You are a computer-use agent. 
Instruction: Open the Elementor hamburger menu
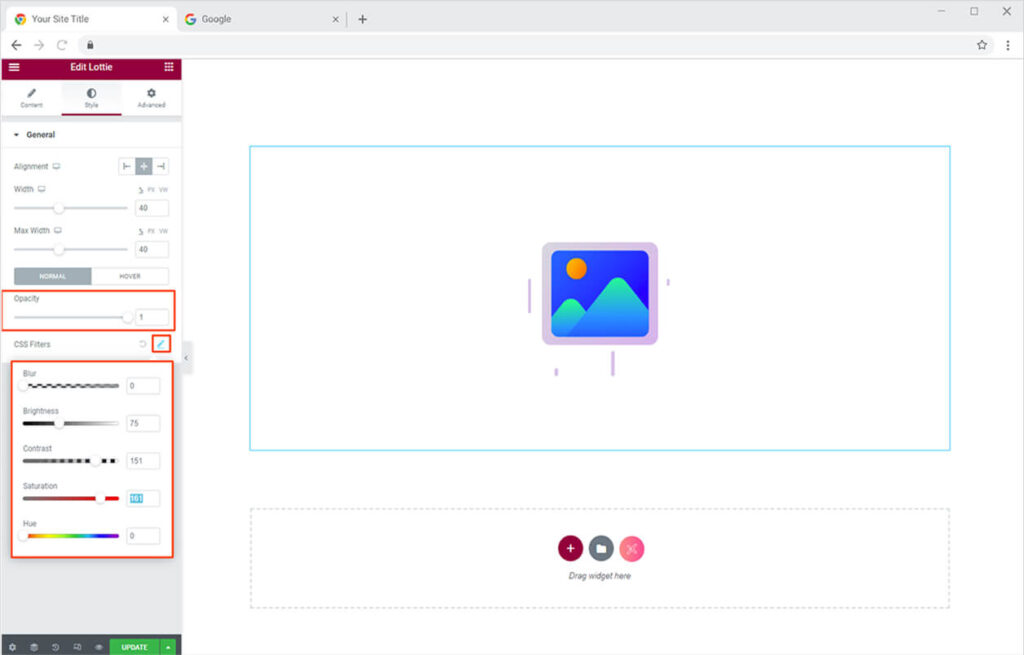pos(14,67)
